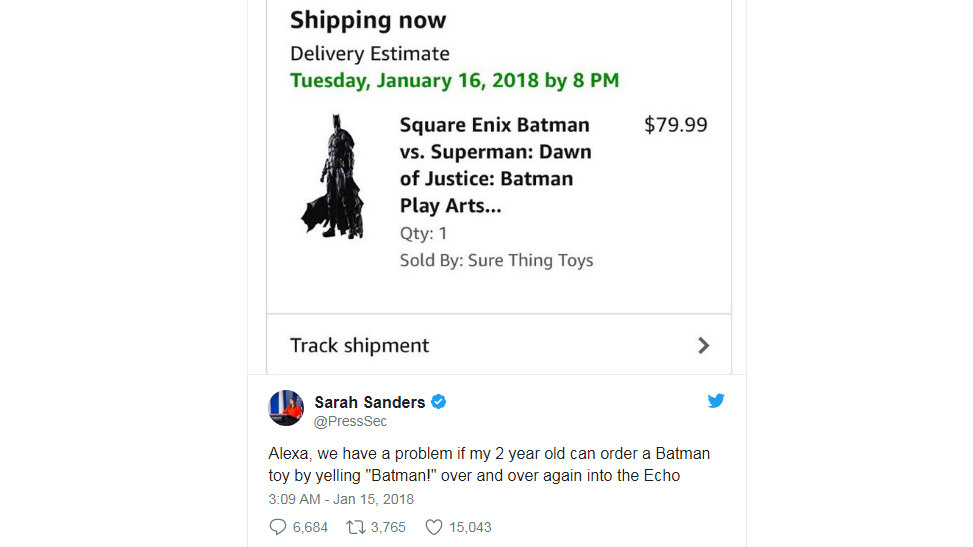Viewport: 973px width, 547px height.
Task: Click the retweet arrows icon
Action: tap(354, 527)
